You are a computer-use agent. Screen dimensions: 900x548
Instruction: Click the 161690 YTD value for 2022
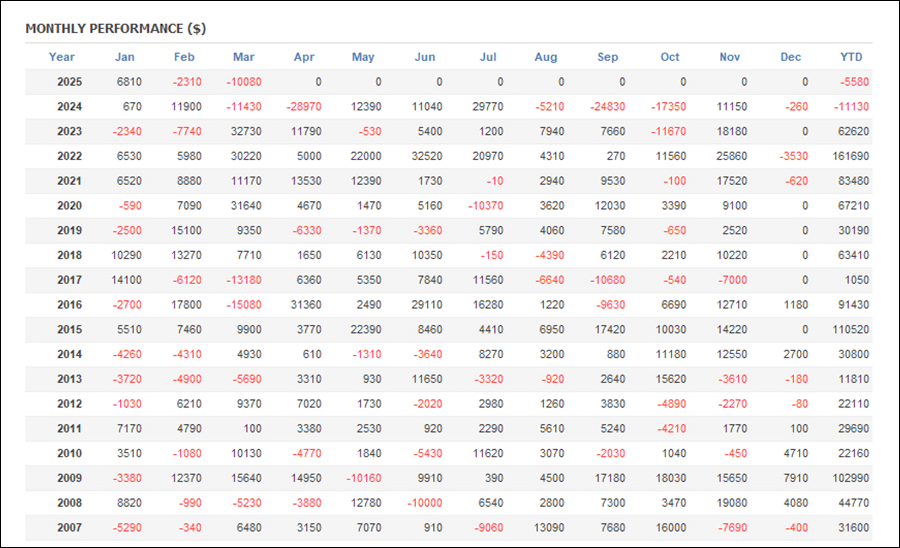pos(851,156)
